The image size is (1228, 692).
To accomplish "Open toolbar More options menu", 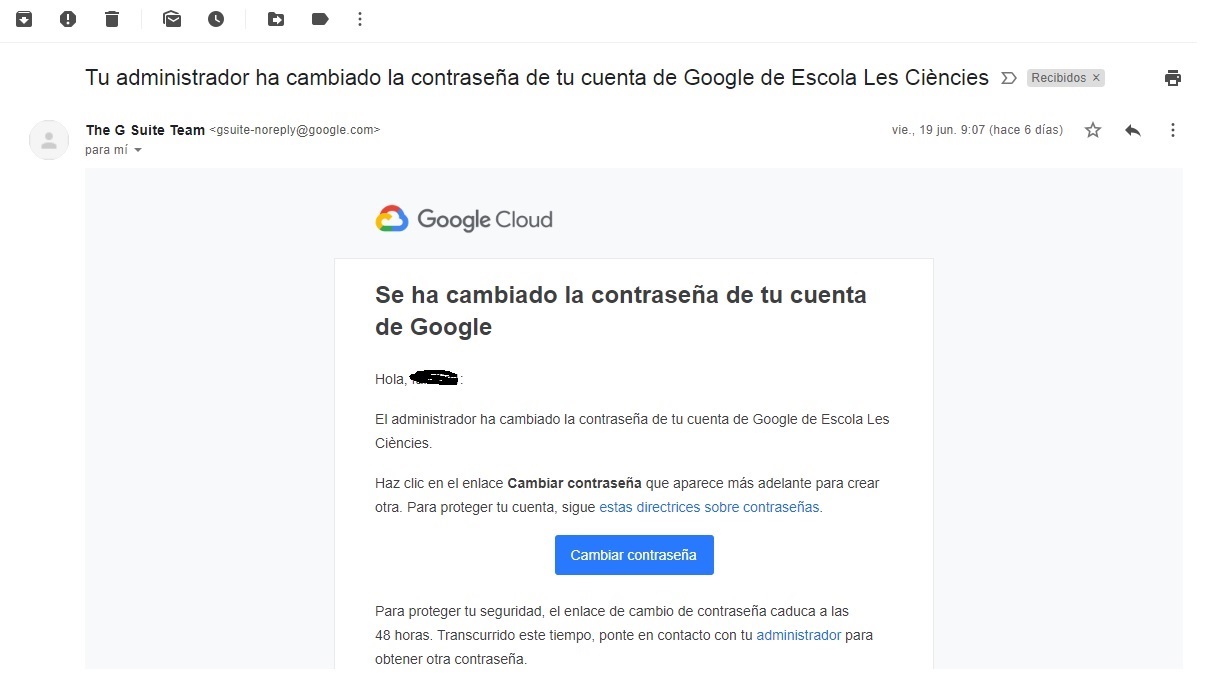I will click(x=360, y=19).
